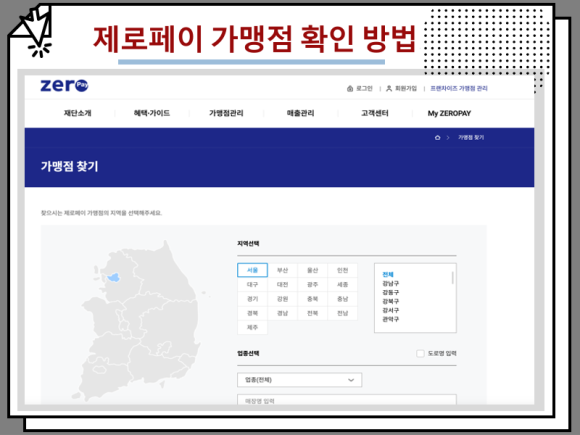The width and height of the screenshot is (580, 435).
Task: Select the 광주 region button
Action: 313,284
